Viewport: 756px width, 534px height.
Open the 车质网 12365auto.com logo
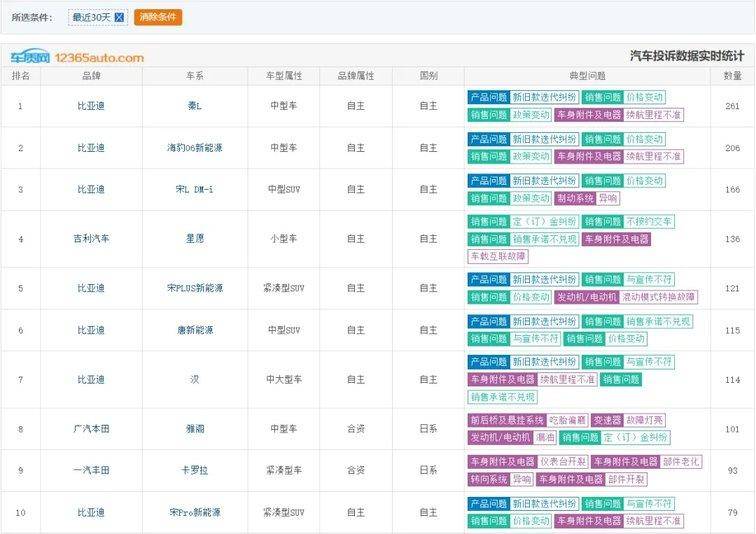77,57
